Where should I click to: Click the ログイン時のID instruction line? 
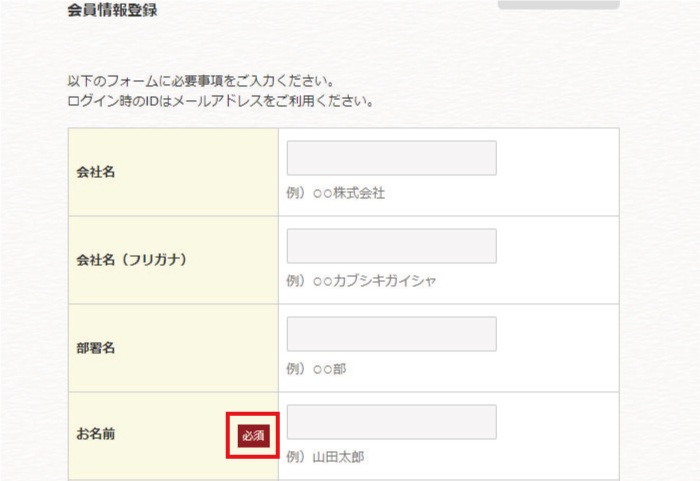coord(220,101)
